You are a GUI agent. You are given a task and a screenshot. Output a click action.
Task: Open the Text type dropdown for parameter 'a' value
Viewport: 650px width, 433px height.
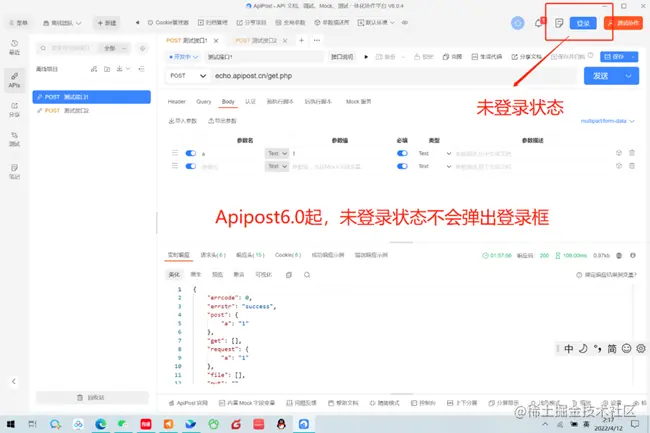tap(276, 153)
